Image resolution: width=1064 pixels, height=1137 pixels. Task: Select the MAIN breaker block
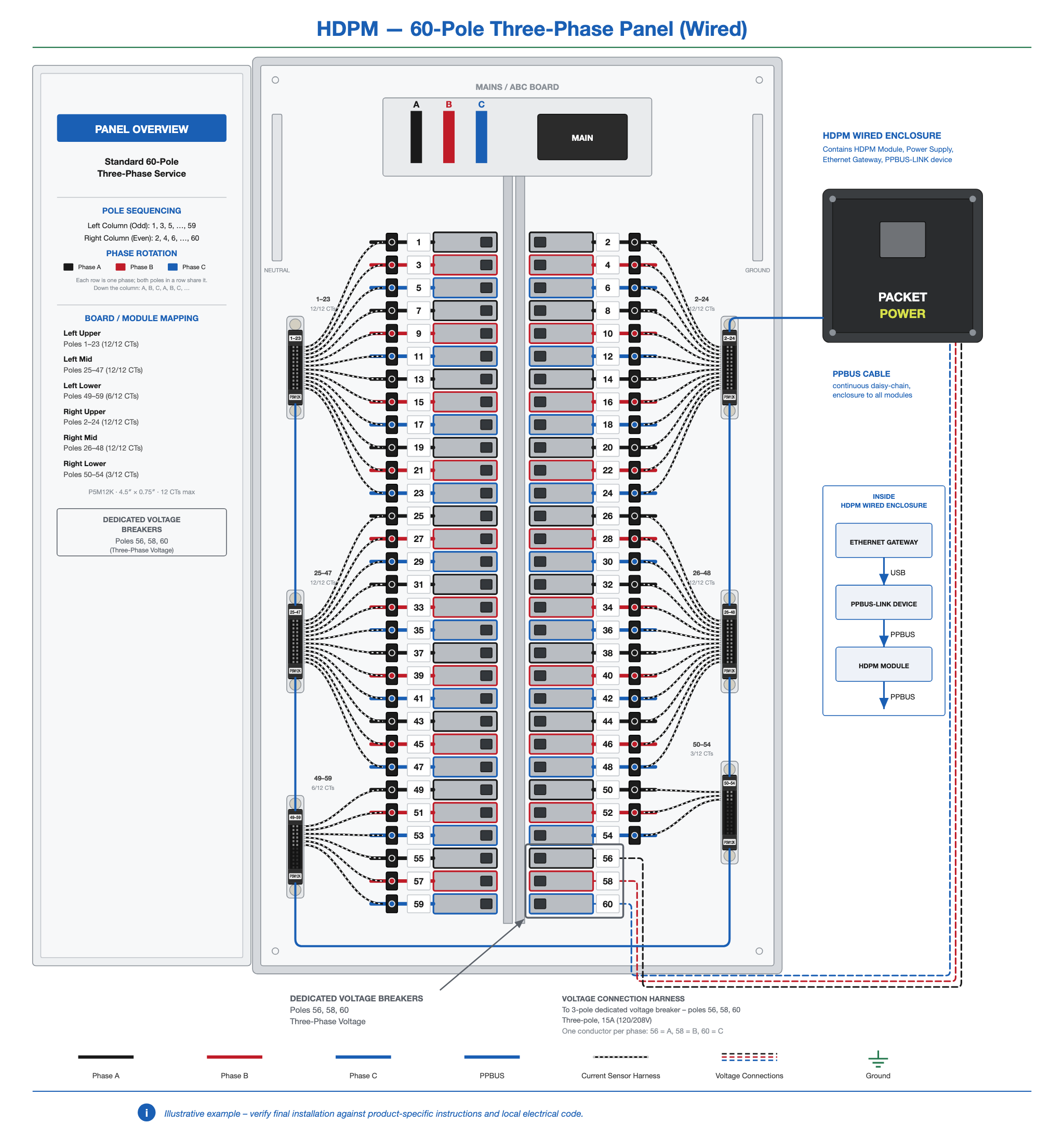[x=582, y=137]
